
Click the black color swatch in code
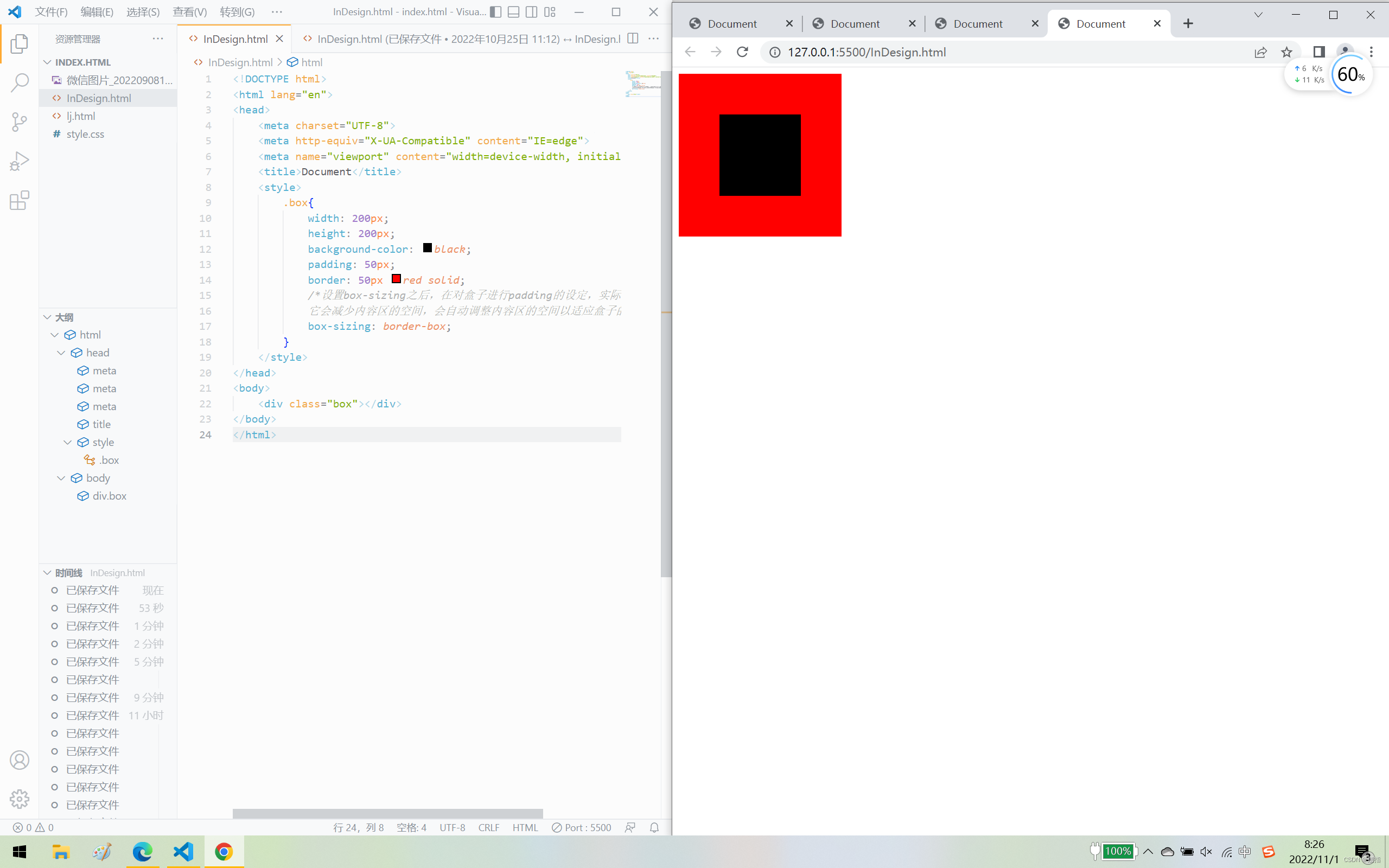pos(428,248)
